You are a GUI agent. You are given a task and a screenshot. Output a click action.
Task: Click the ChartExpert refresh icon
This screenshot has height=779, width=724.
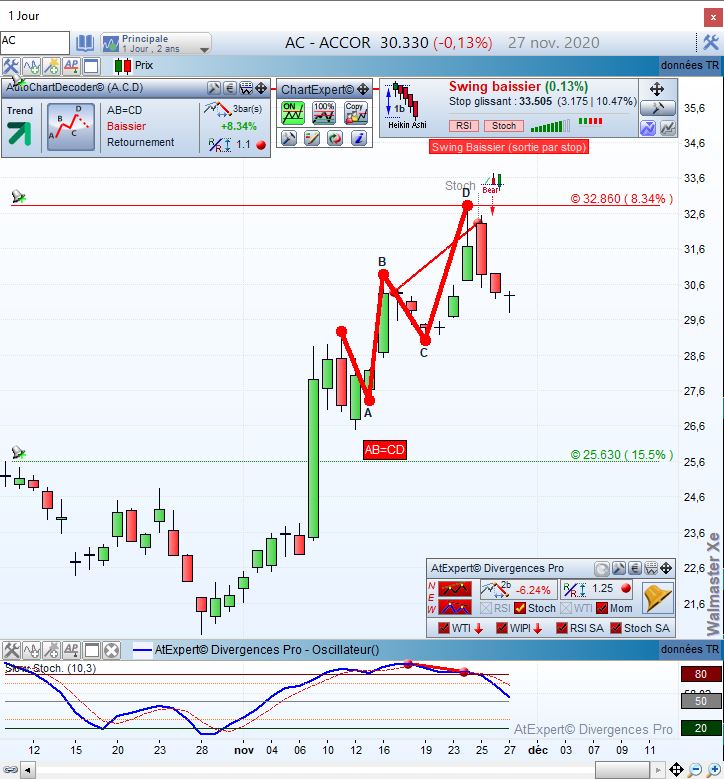click(335, 138)
